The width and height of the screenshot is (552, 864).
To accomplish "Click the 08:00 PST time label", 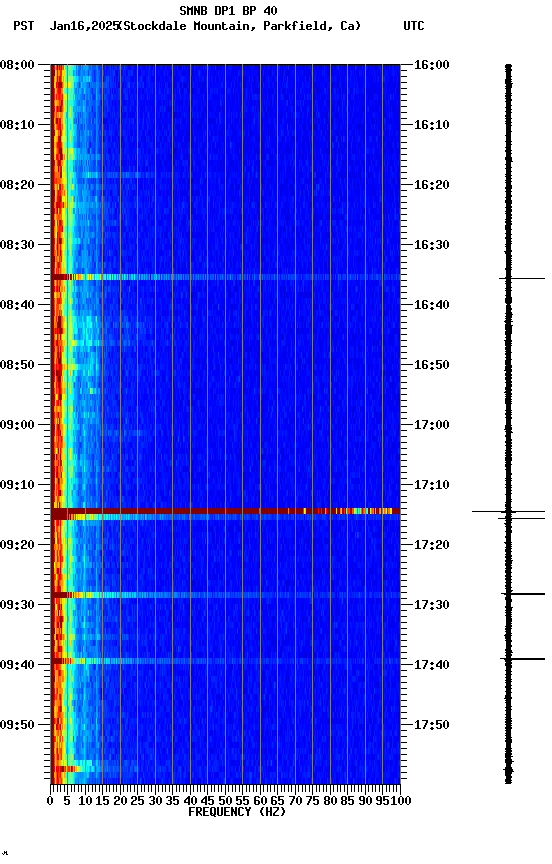I will pos(17,65).
